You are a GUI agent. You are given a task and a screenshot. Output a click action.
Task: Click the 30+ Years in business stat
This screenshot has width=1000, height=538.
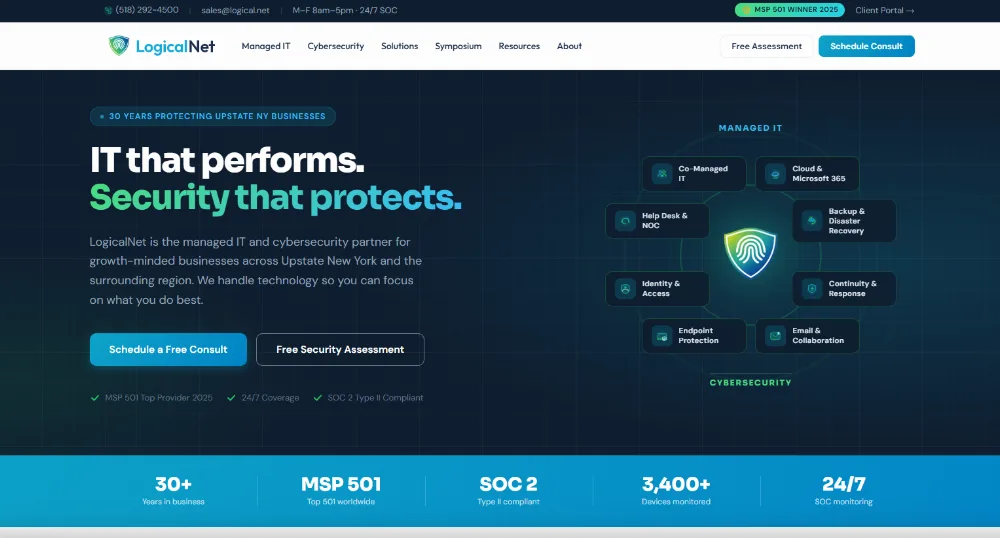tap(173, 491)
